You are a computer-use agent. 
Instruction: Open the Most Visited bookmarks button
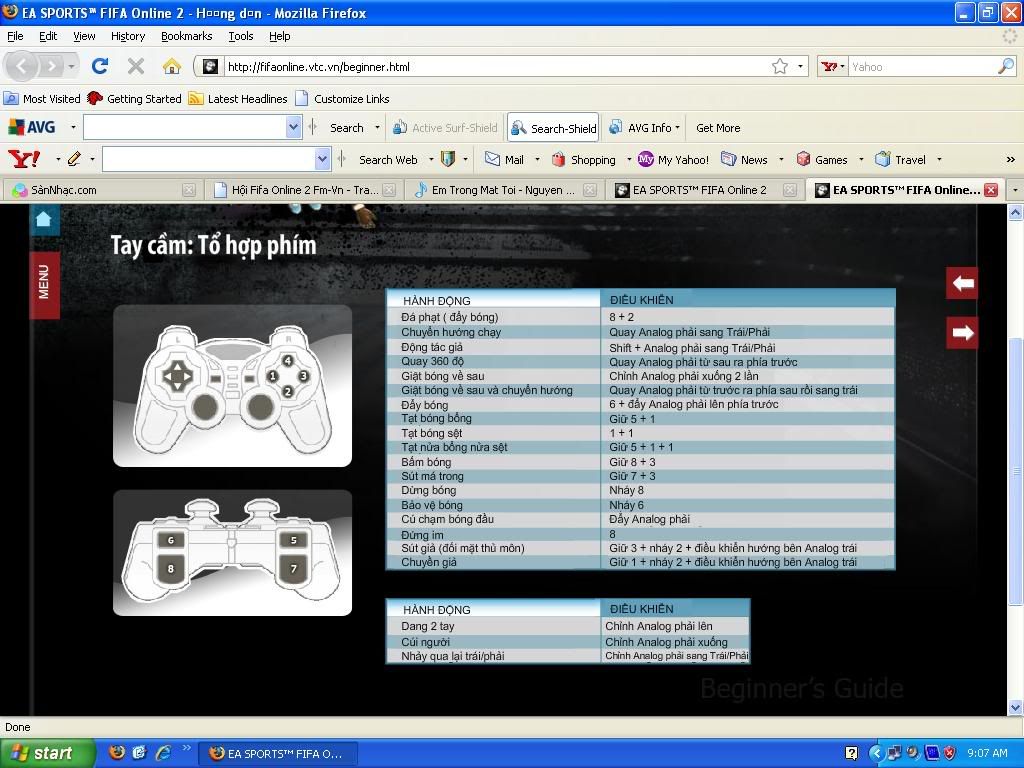pos(42,99)
